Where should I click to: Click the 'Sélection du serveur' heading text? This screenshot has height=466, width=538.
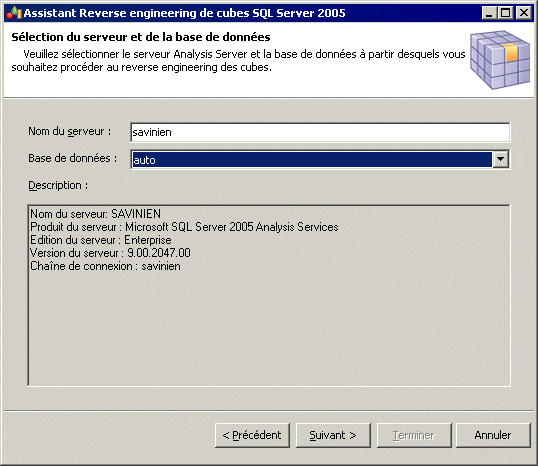(141, 37)
